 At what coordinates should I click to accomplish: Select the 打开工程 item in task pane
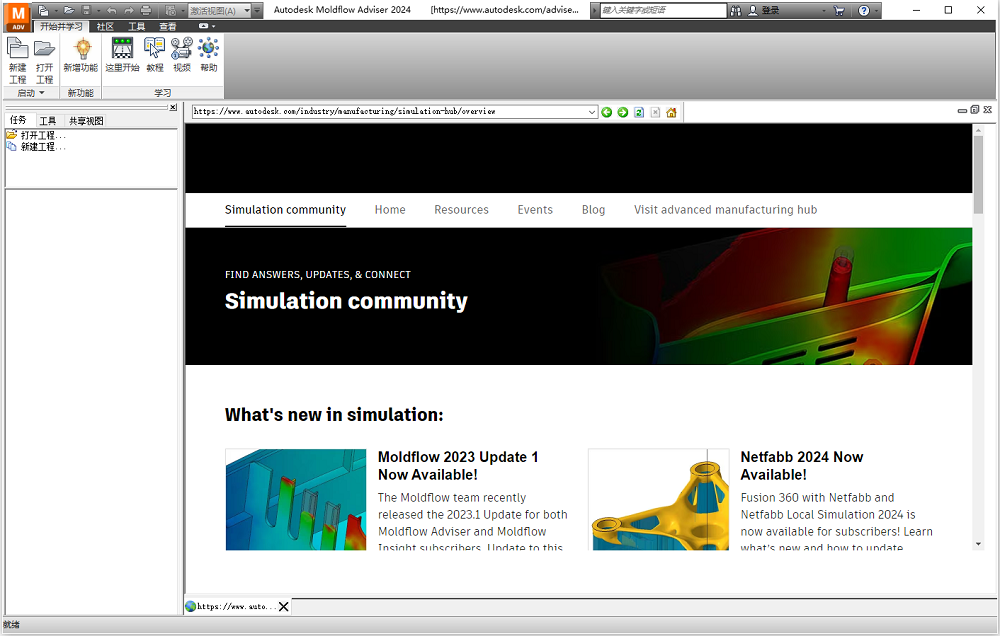[x=40, y=135]
